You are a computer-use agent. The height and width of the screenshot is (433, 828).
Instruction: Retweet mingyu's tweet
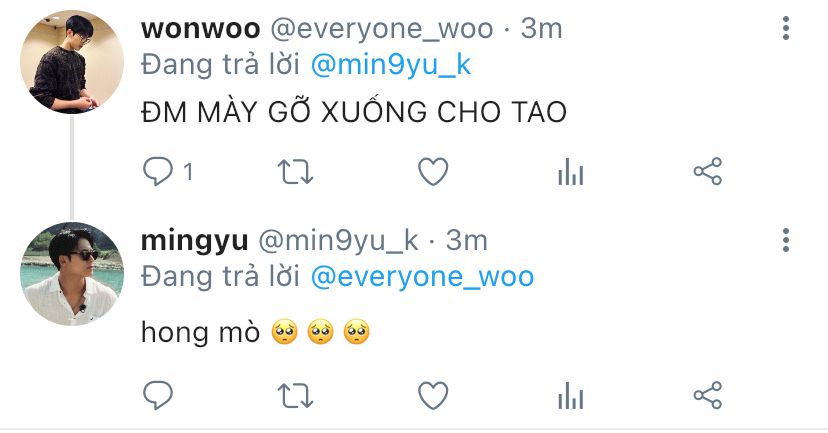(x=296, y=396)
